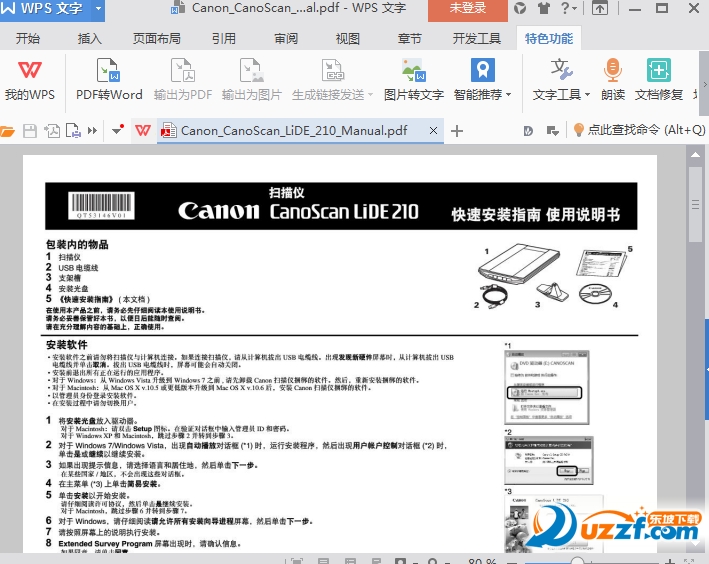Image resolution: width=709 pixels, height=564 pixels.
Task: Click the open folder icon in quick toolbar
Action: (7, 131)
